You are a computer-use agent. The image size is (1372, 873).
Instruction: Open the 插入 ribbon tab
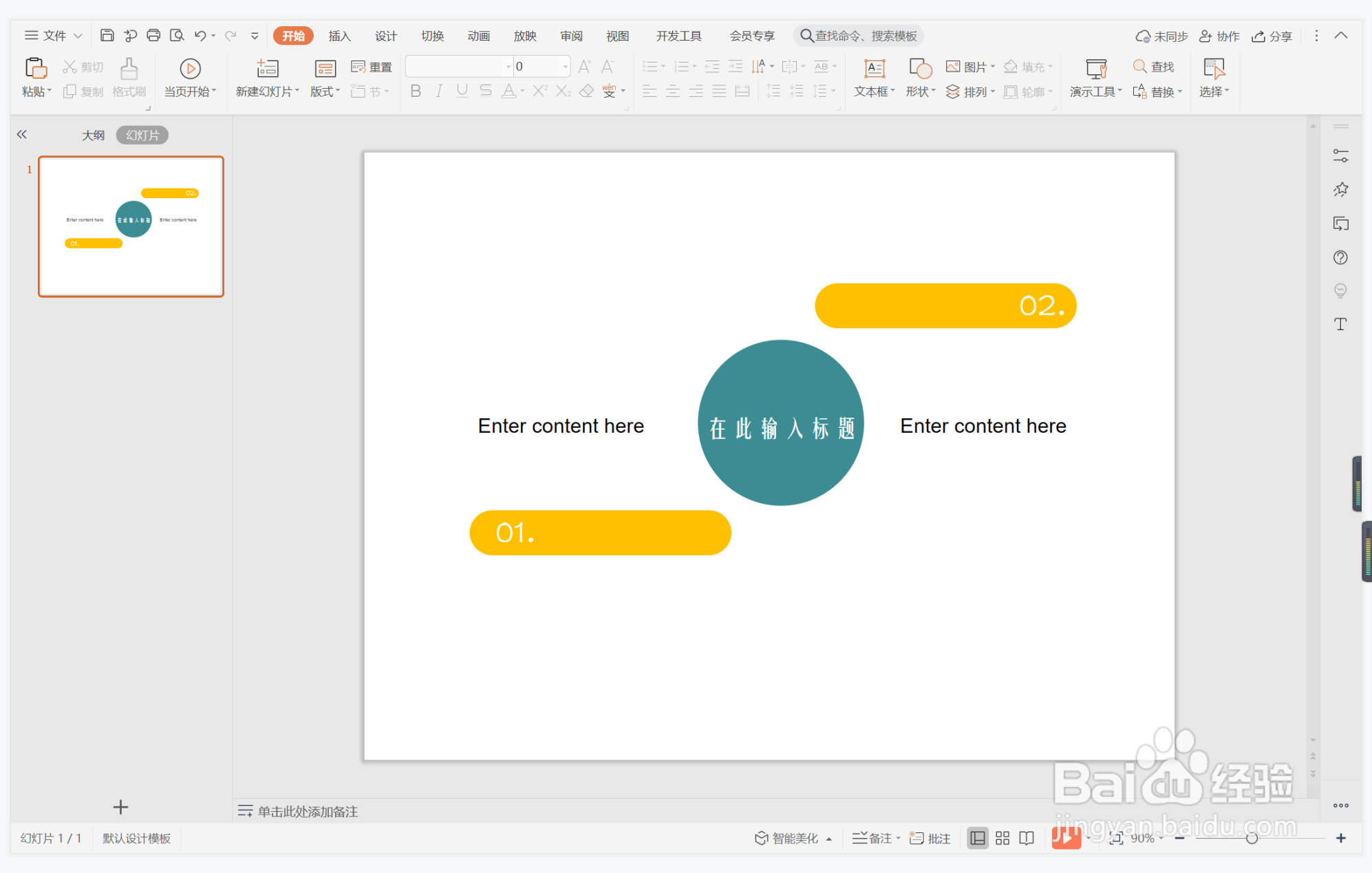(x=339, y=36)
